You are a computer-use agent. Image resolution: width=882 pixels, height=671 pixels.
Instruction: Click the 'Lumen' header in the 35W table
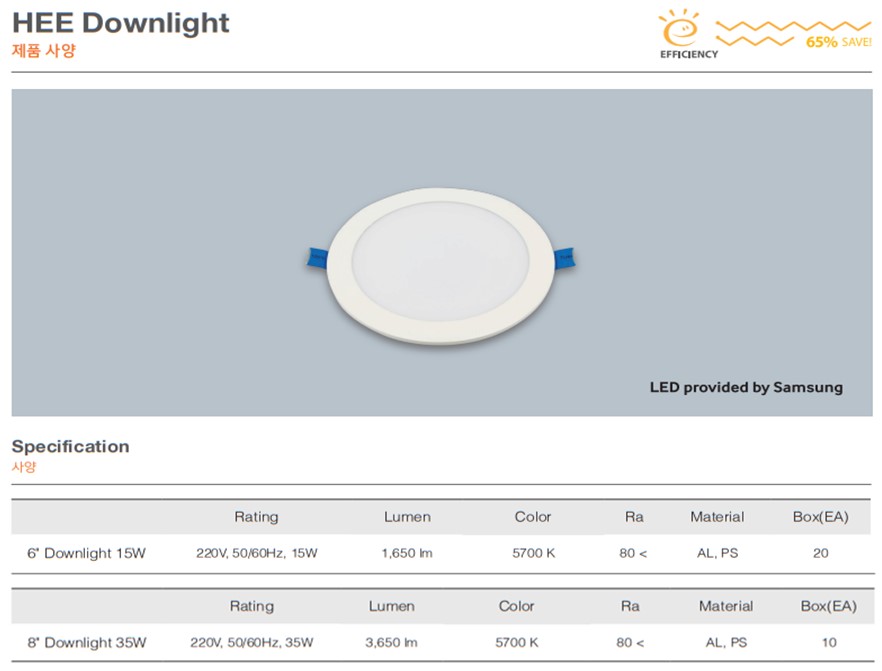(392, 606)
